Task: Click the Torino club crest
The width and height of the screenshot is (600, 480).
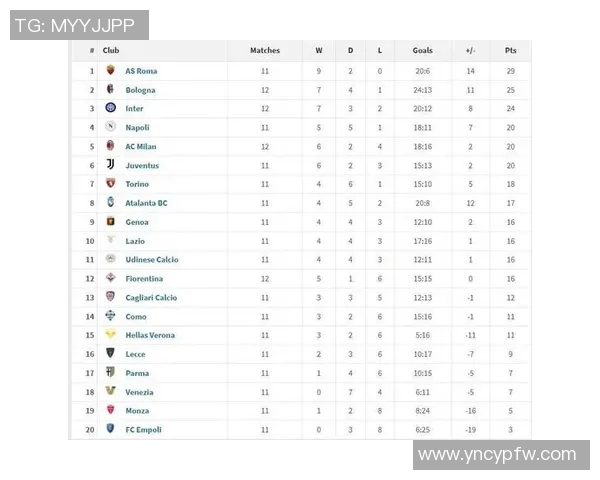Action: coord(111,184)
